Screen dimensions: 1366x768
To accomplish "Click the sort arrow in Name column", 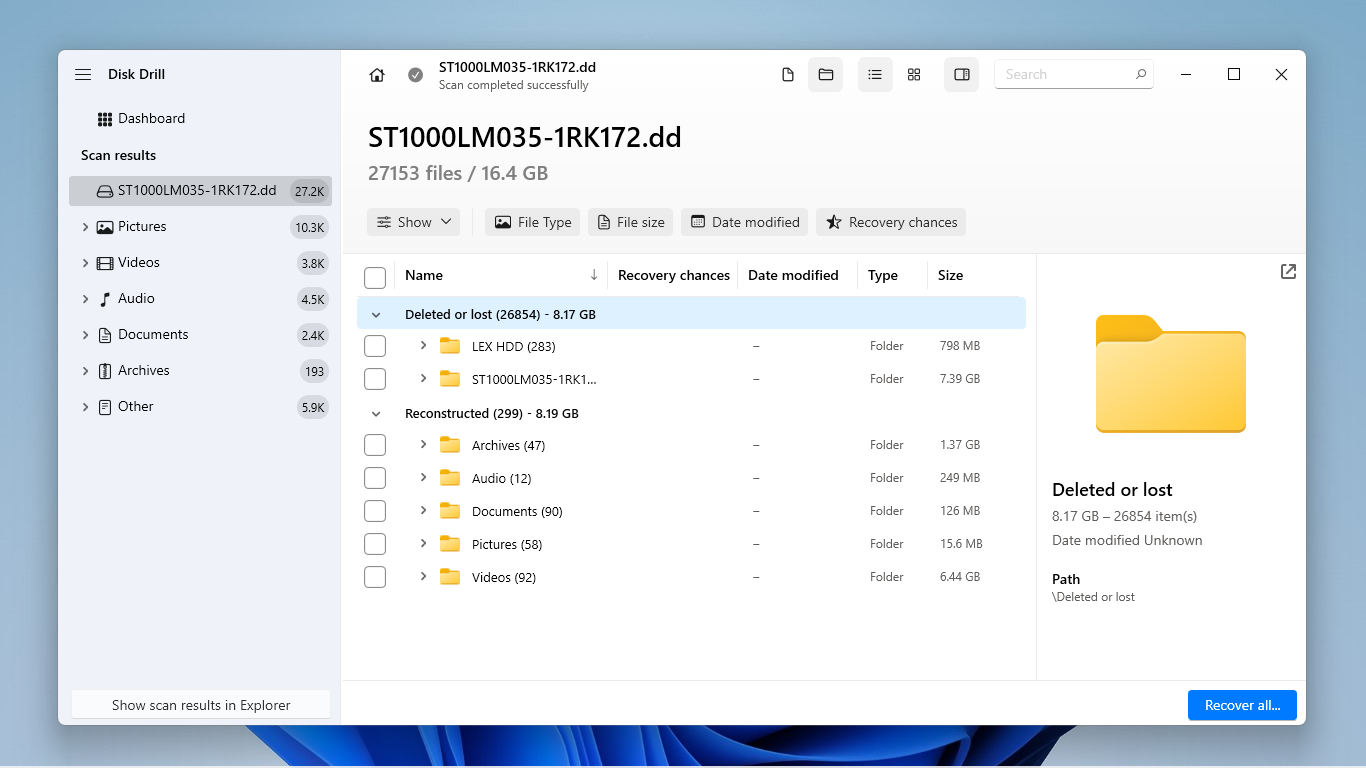I will coord(594,275).
